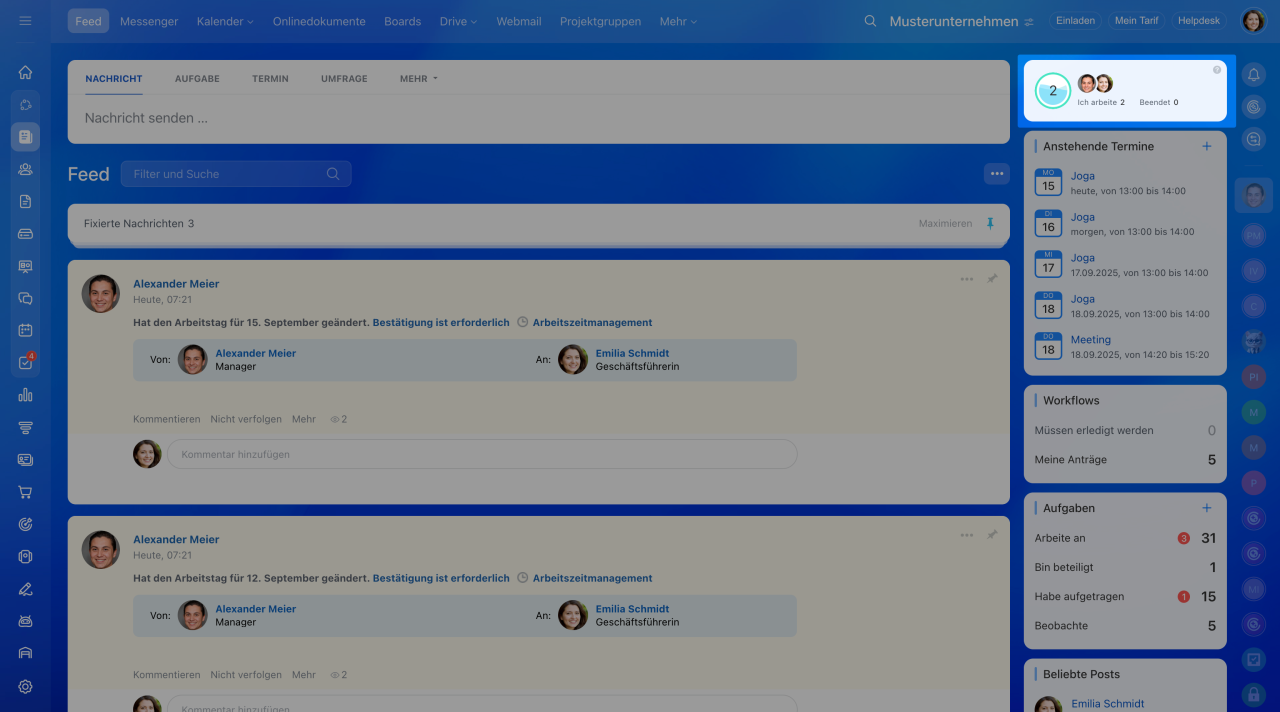Expand the Kalender menu in top navigation
1280x712 pixels.
(225, 21)
